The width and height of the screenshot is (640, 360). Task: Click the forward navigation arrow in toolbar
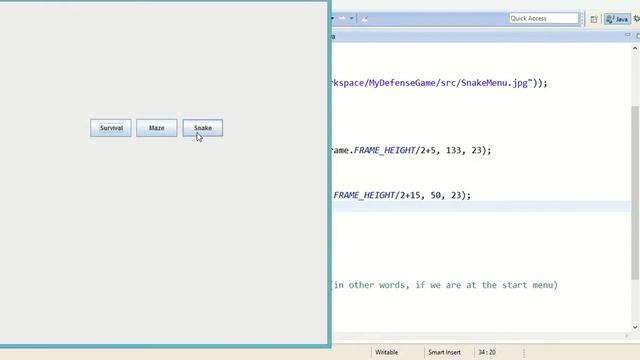(x=342, y=18)
